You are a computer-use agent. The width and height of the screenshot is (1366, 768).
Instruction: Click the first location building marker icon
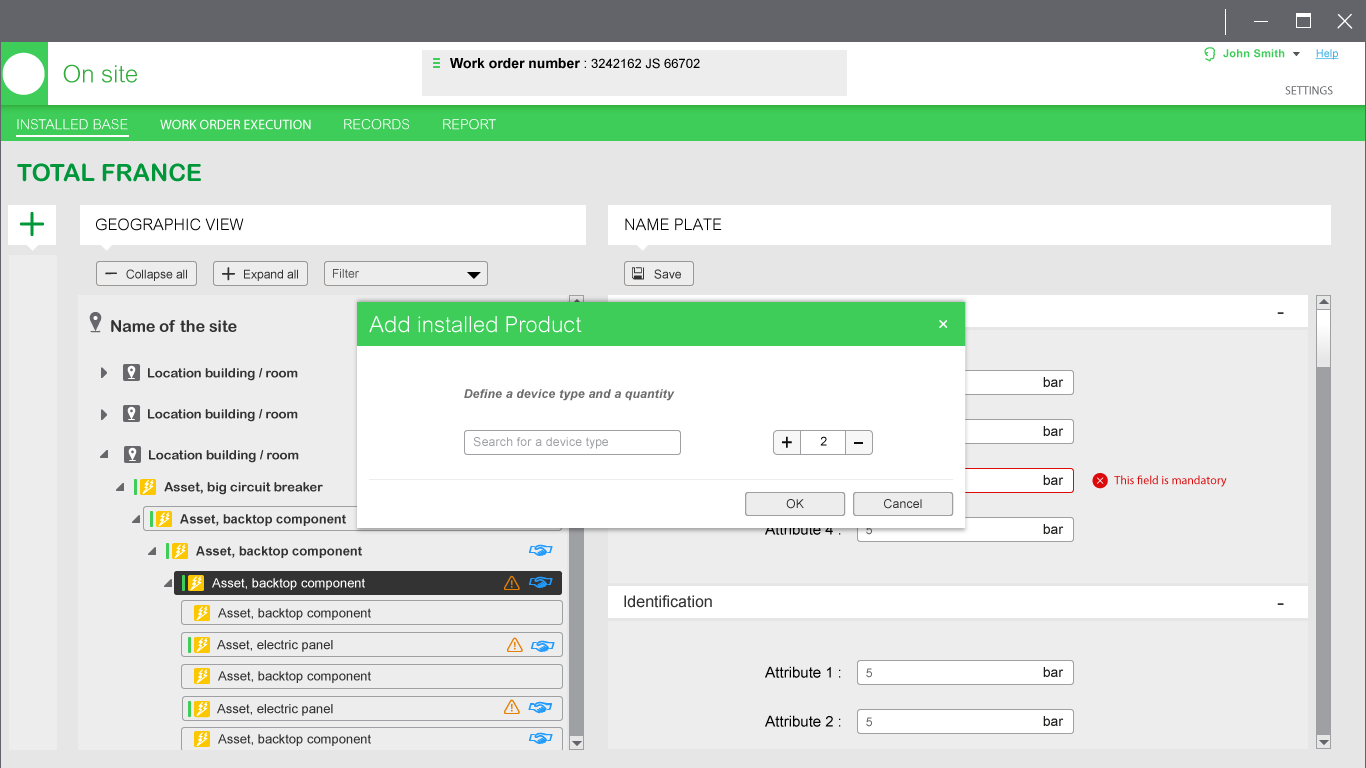pos(131,373)
